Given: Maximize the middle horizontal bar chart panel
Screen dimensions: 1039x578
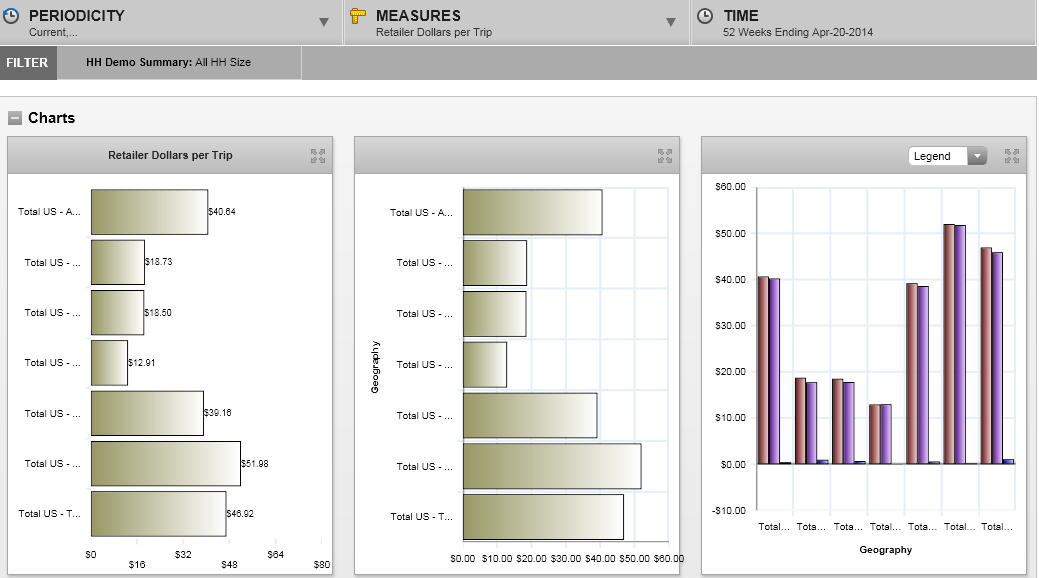Looking at the screenshot, I should click(x=665, y=156).
